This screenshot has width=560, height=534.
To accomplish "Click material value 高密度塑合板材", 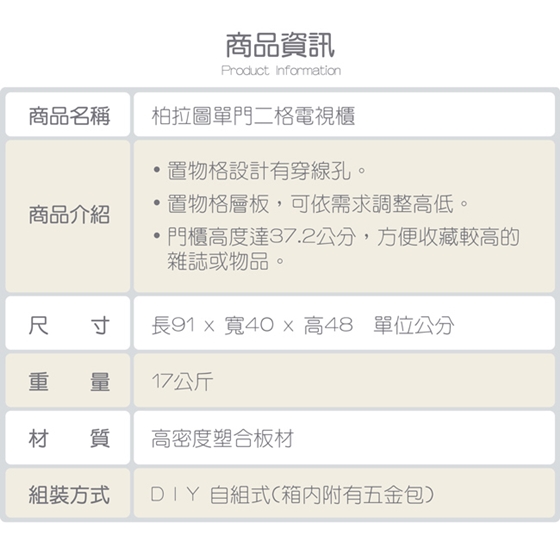I will point(222,439).
